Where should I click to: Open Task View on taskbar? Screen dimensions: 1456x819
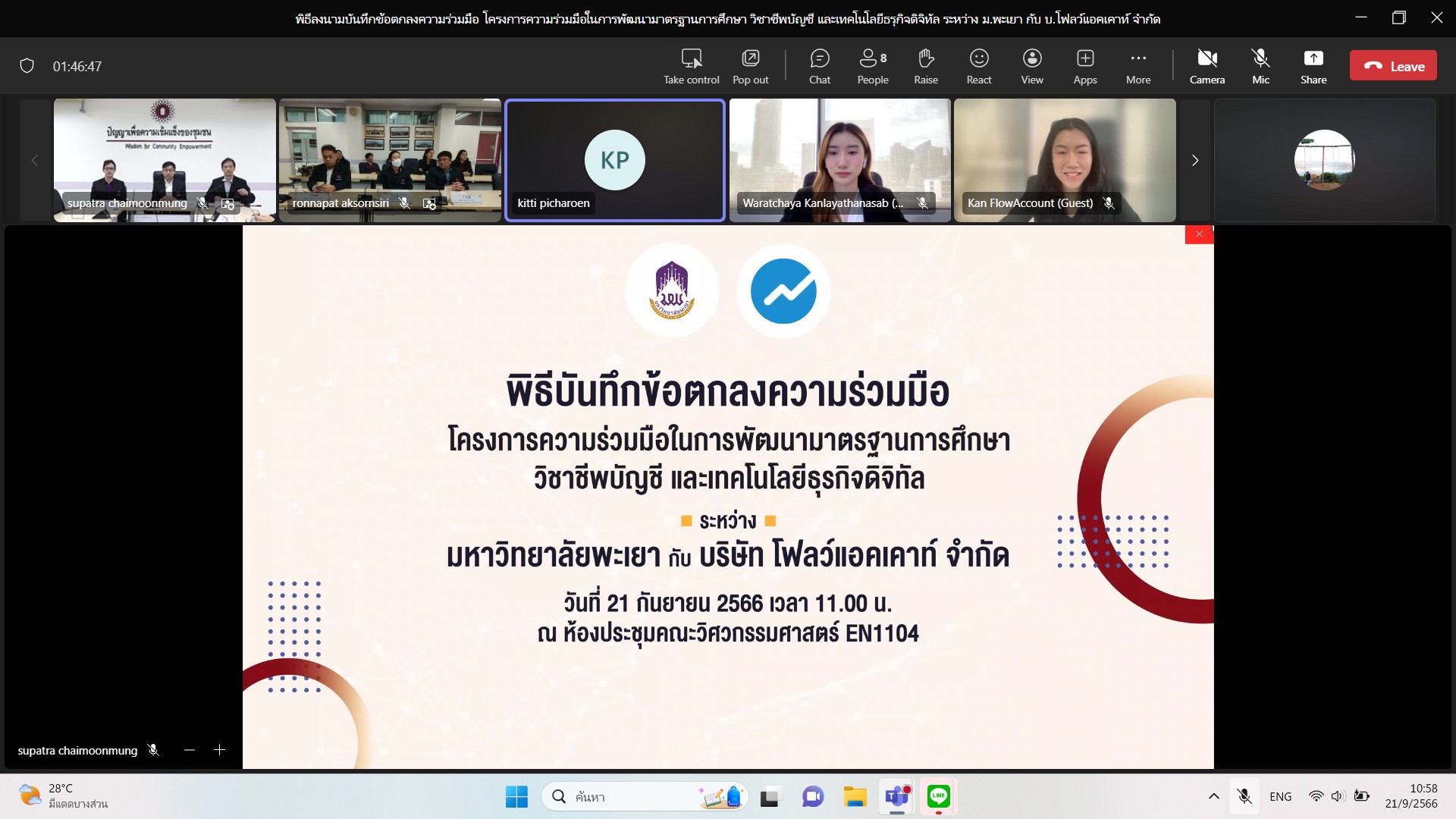[x=770, y=796]
